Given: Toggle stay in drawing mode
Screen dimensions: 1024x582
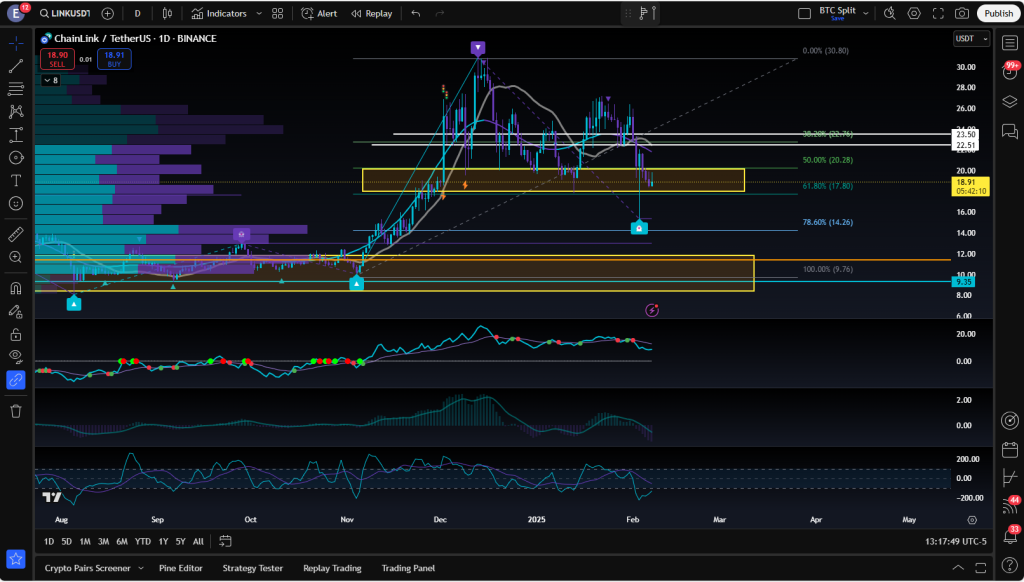Looking at the screenshot, I should coord(16,311).
